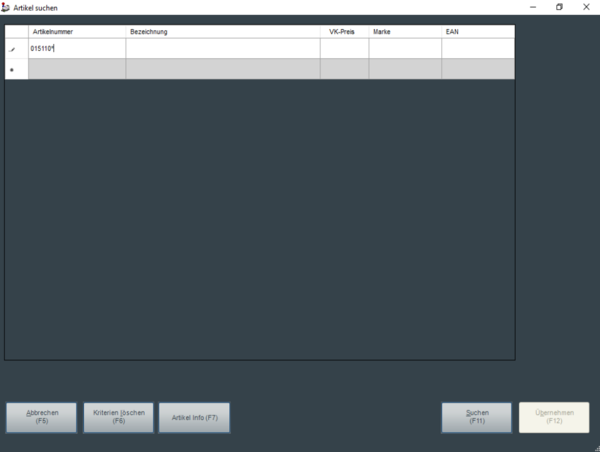
Task: Close the Artikel suchen window
Action: 586,7
